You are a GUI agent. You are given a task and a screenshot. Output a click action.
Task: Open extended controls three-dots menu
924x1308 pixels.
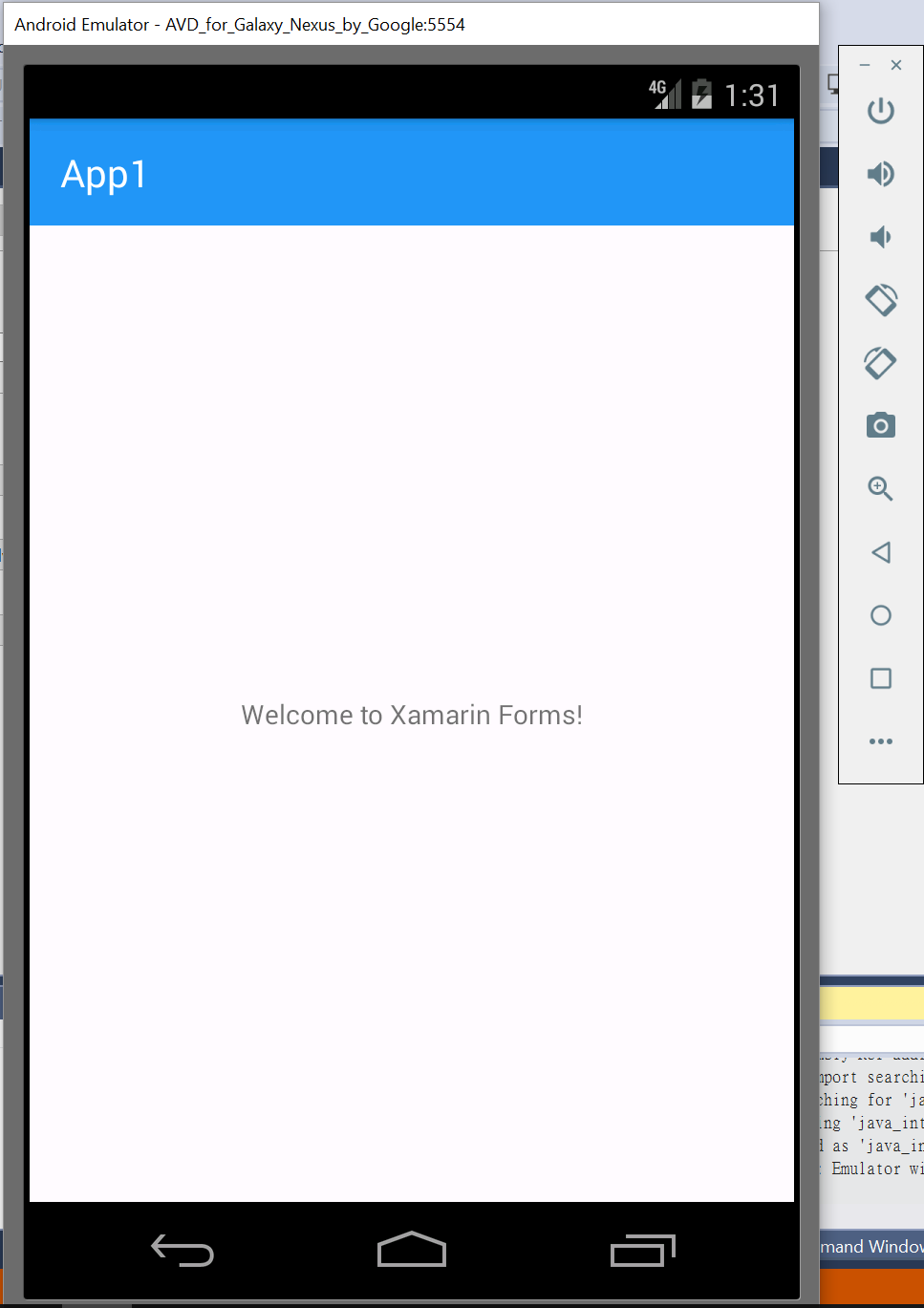pos(881,741)
